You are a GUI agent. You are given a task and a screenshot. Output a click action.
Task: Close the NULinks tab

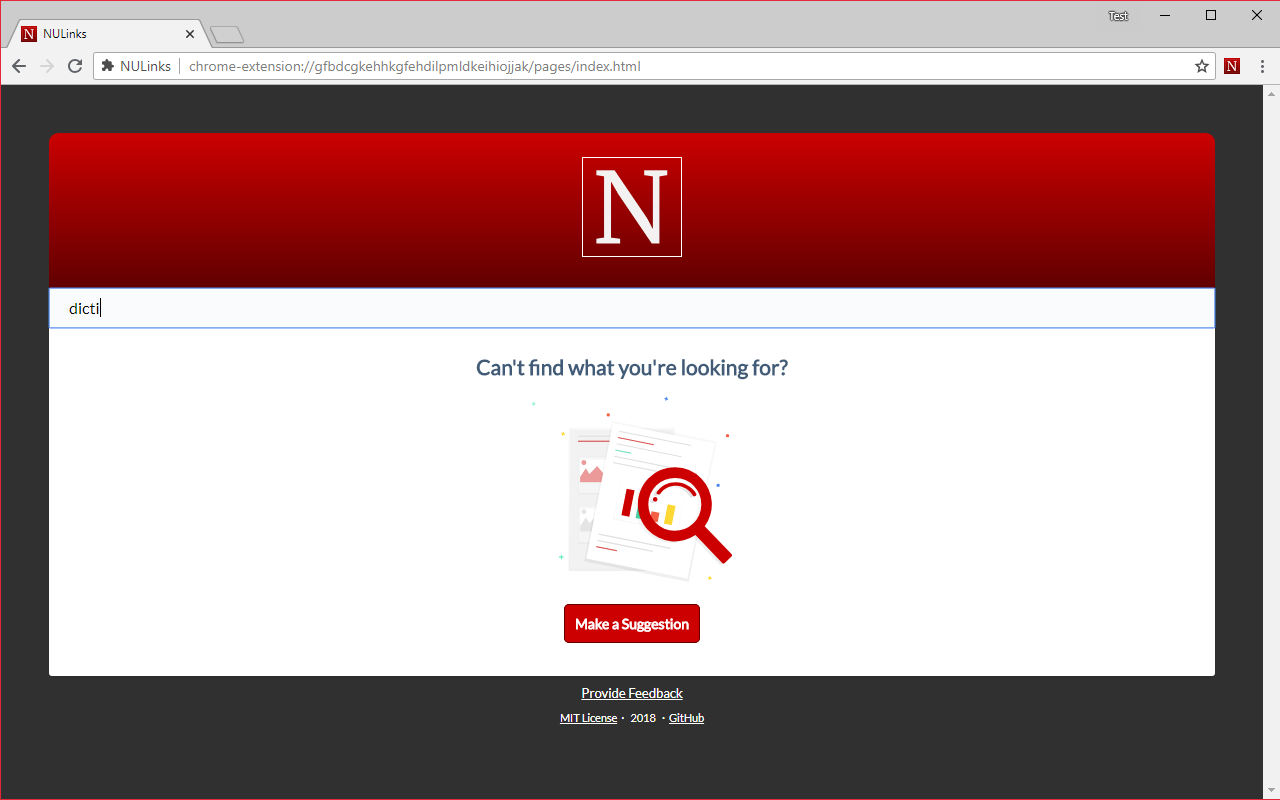click(x=190, y=33)
